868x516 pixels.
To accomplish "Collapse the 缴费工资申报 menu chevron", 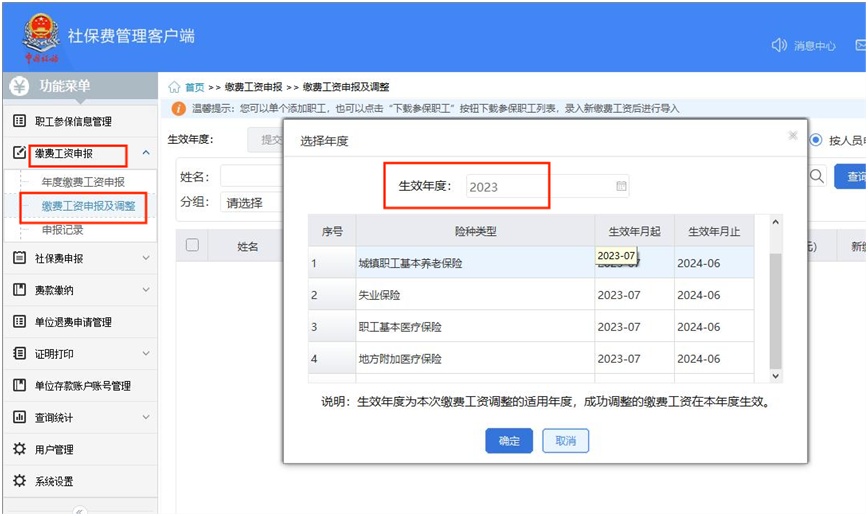I will coord(146,152).
